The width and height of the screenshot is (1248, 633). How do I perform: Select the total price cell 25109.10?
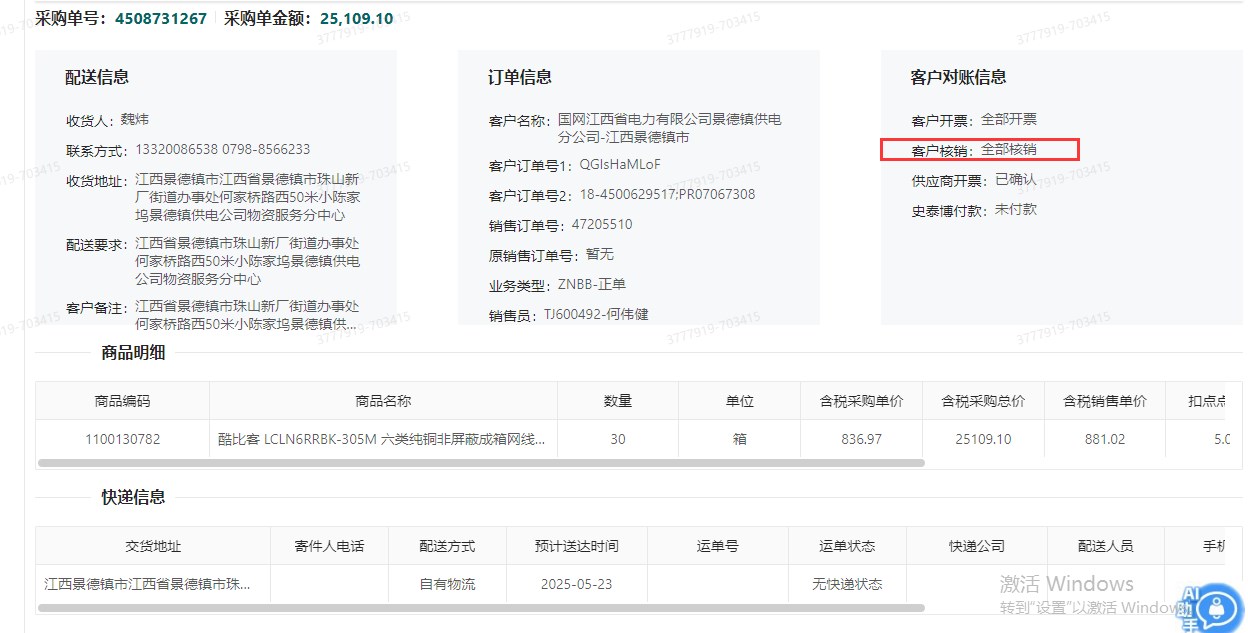tap(983, 439)
